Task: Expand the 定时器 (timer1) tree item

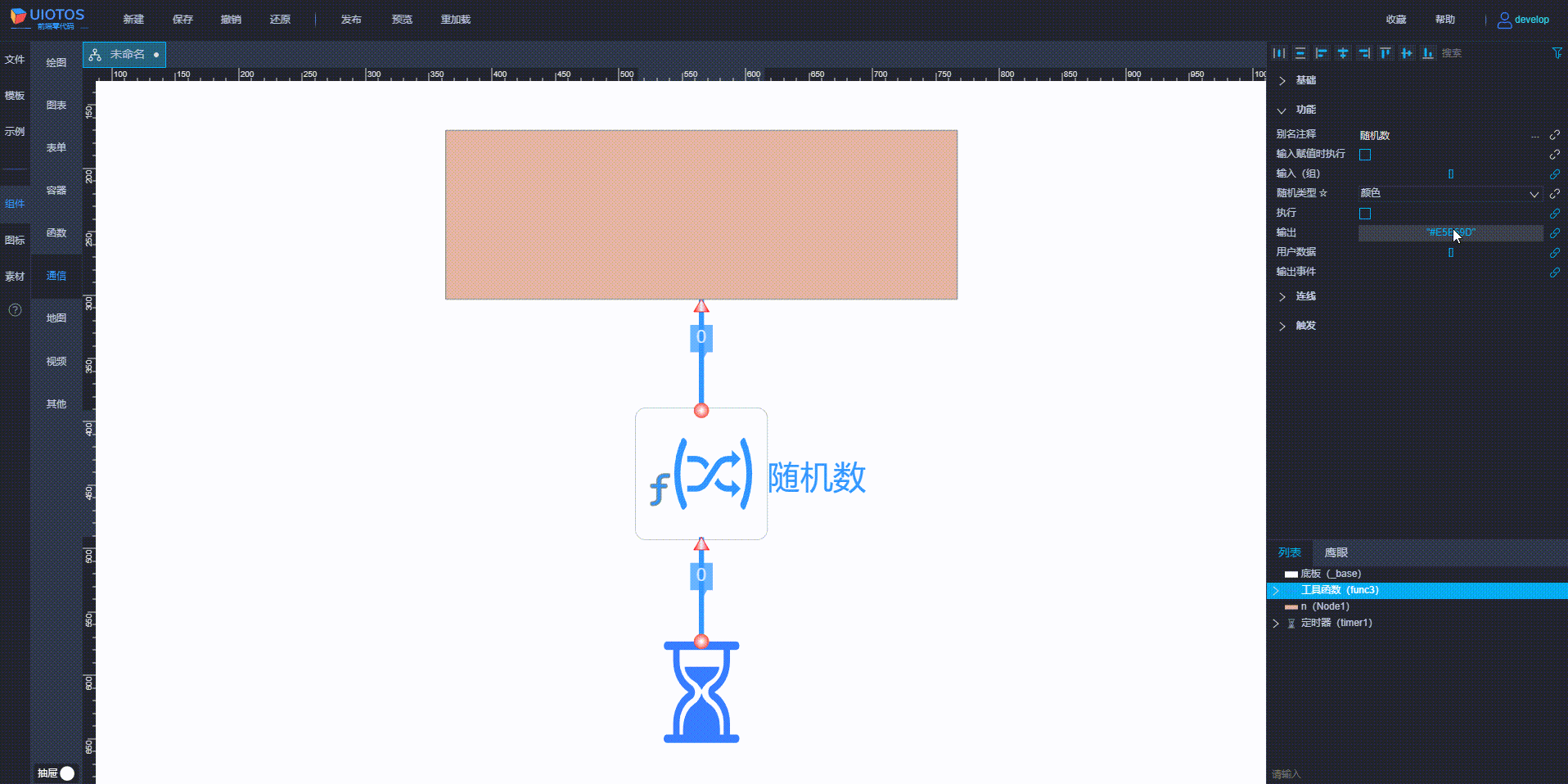Action: (x=1276, y=623)
